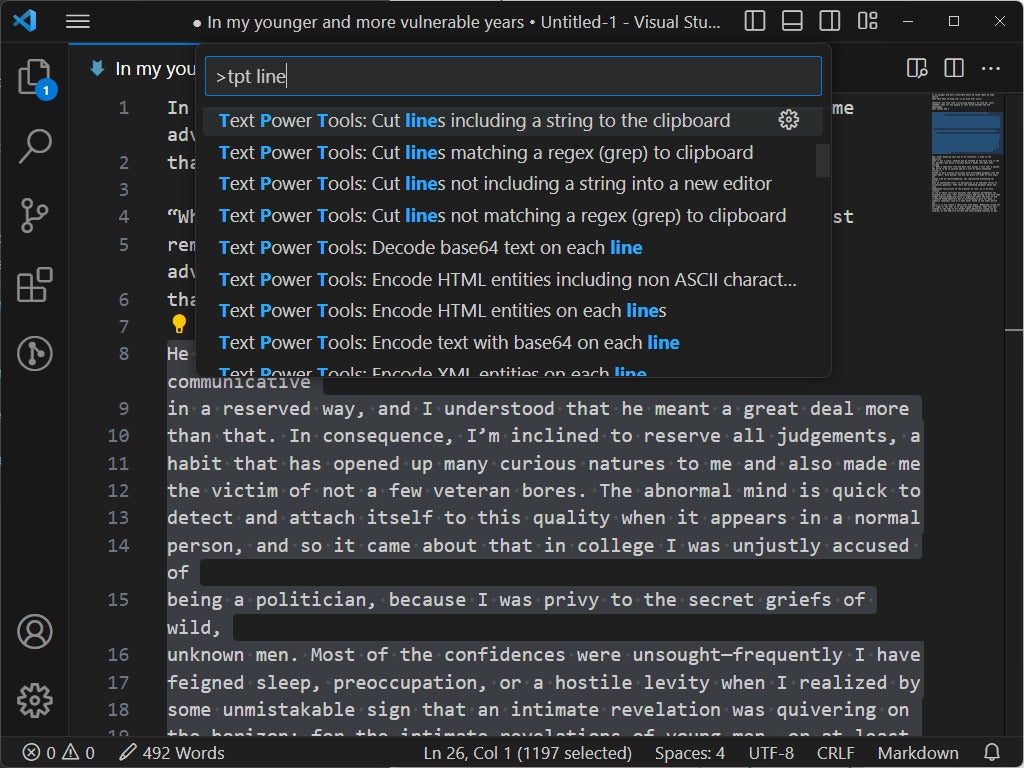Change end of line sequence CRLF
This screenshot has height=768, width=1024.
tap(835, 752)
